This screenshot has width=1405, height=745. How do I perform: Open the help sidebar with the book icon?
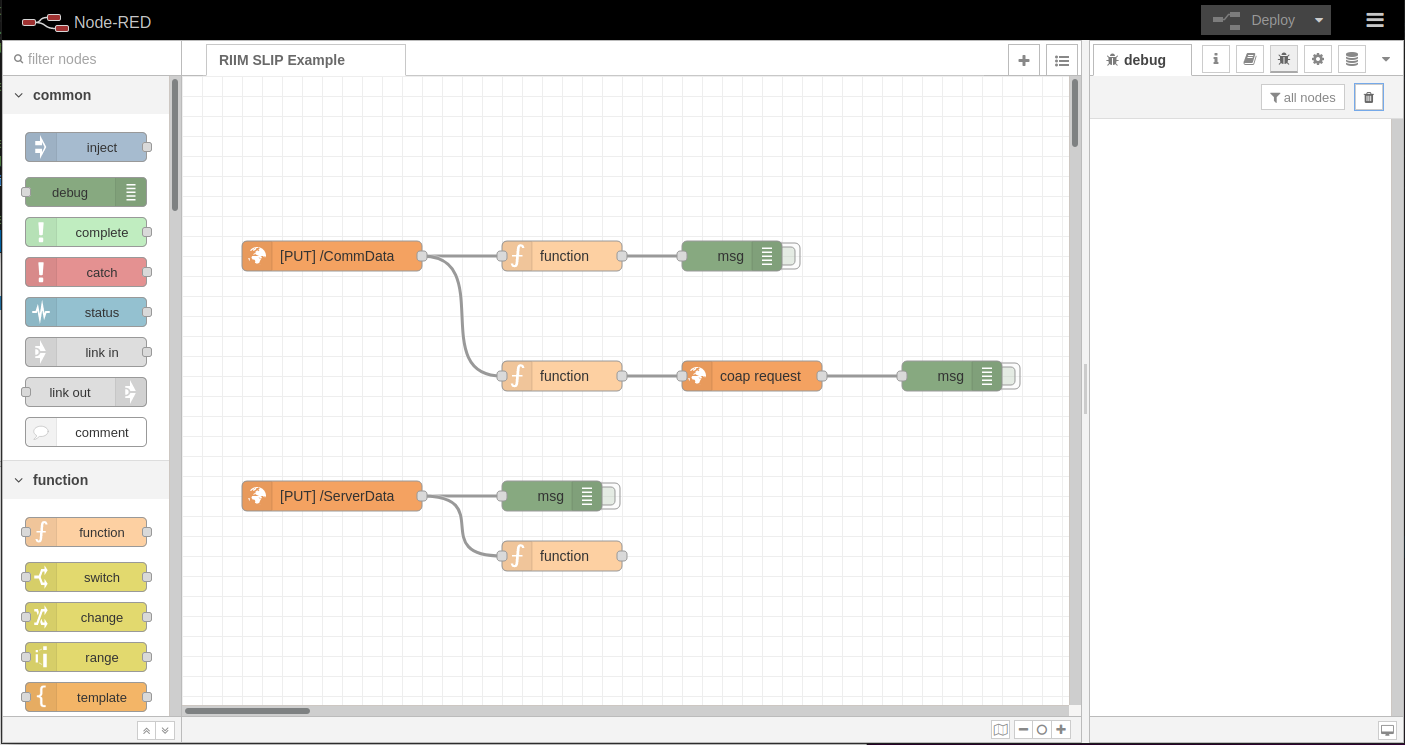point(1249,59)
